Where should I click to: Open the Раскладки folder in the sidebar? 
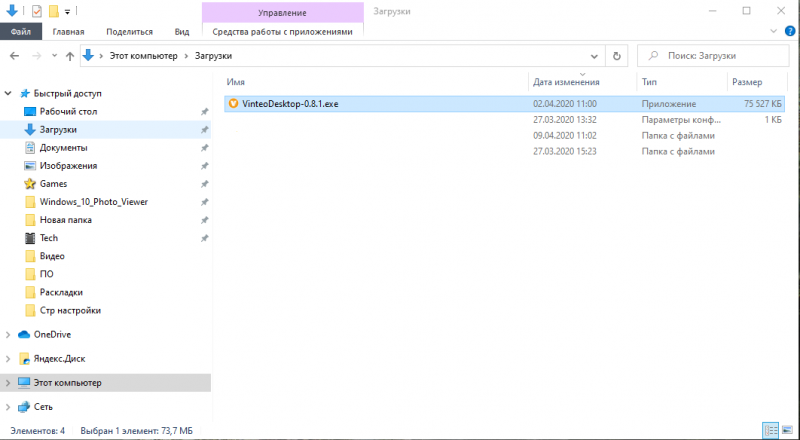pyautogui.click(x=61, y=292)
